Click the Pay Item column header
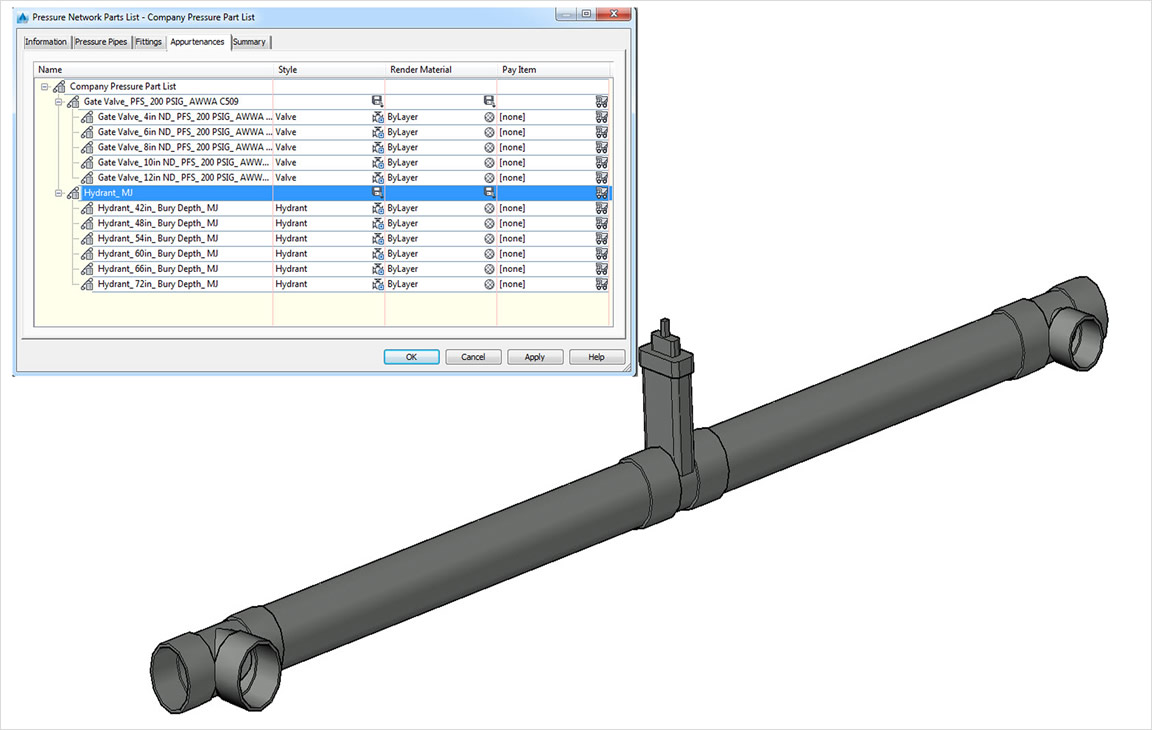 pos(554,70)
